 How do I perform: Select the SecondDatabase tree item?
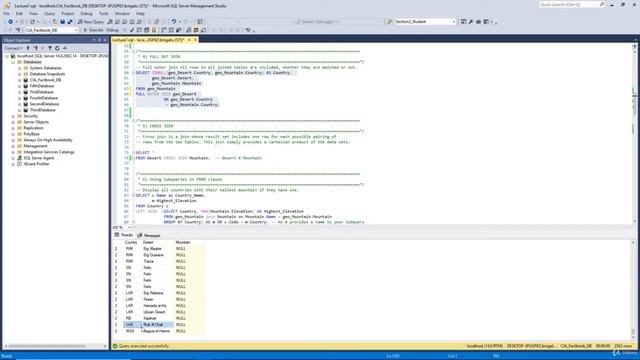pos(44,104)
